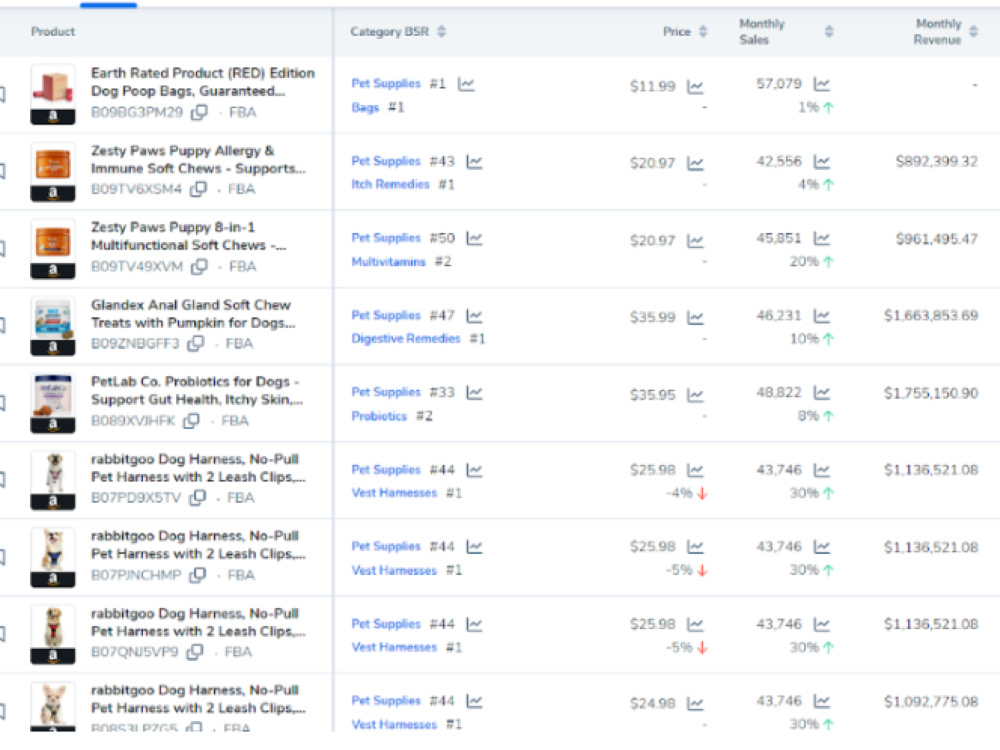Open Glandex Soft Chew product thumbnail
This screenshot has width=1000, height=750.
(x=53, y=325)
